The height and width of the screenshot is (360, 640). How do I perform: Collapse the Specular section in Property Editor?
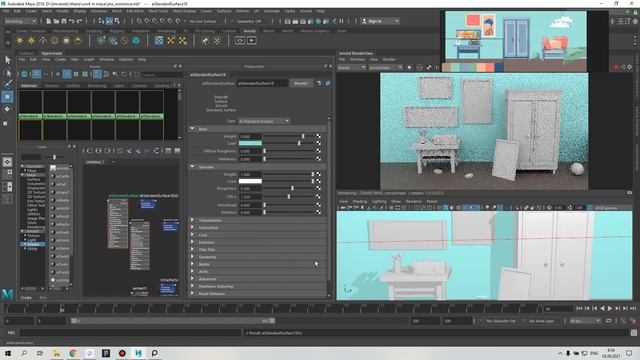click(x=192, y=167)
